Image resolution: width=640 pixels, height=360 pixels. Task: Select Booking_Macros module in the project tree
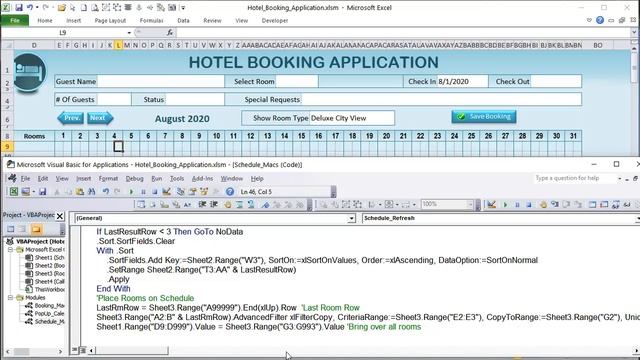[45, 306]
